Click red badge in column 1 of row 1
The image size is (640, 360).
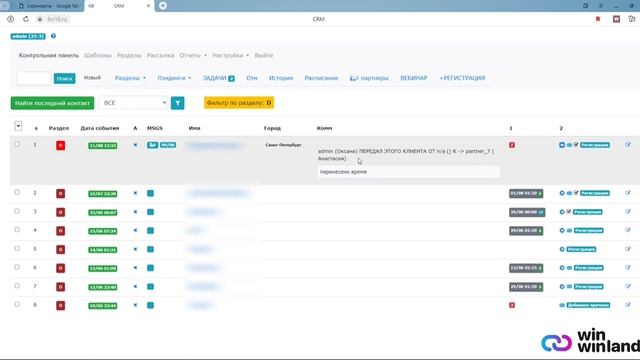[x=512, y=145]
